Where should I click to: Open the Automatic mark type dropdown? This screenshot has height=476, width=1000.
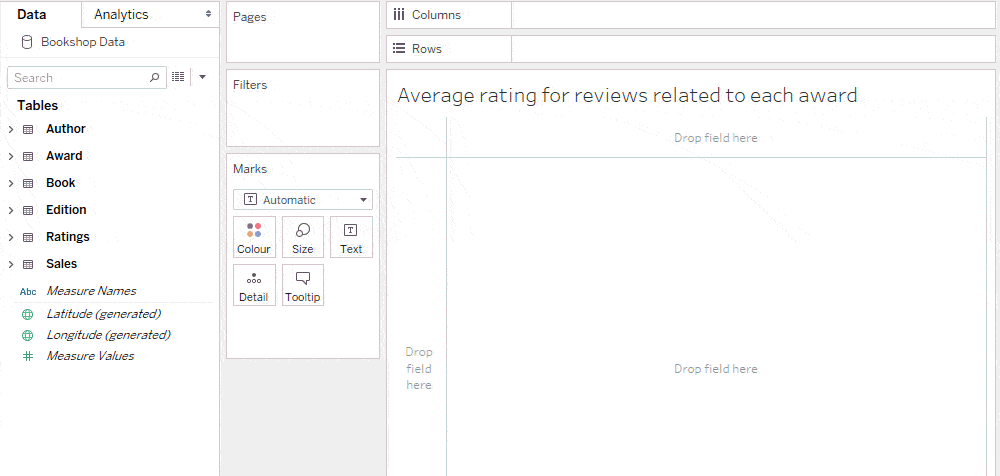coord(303,200)
